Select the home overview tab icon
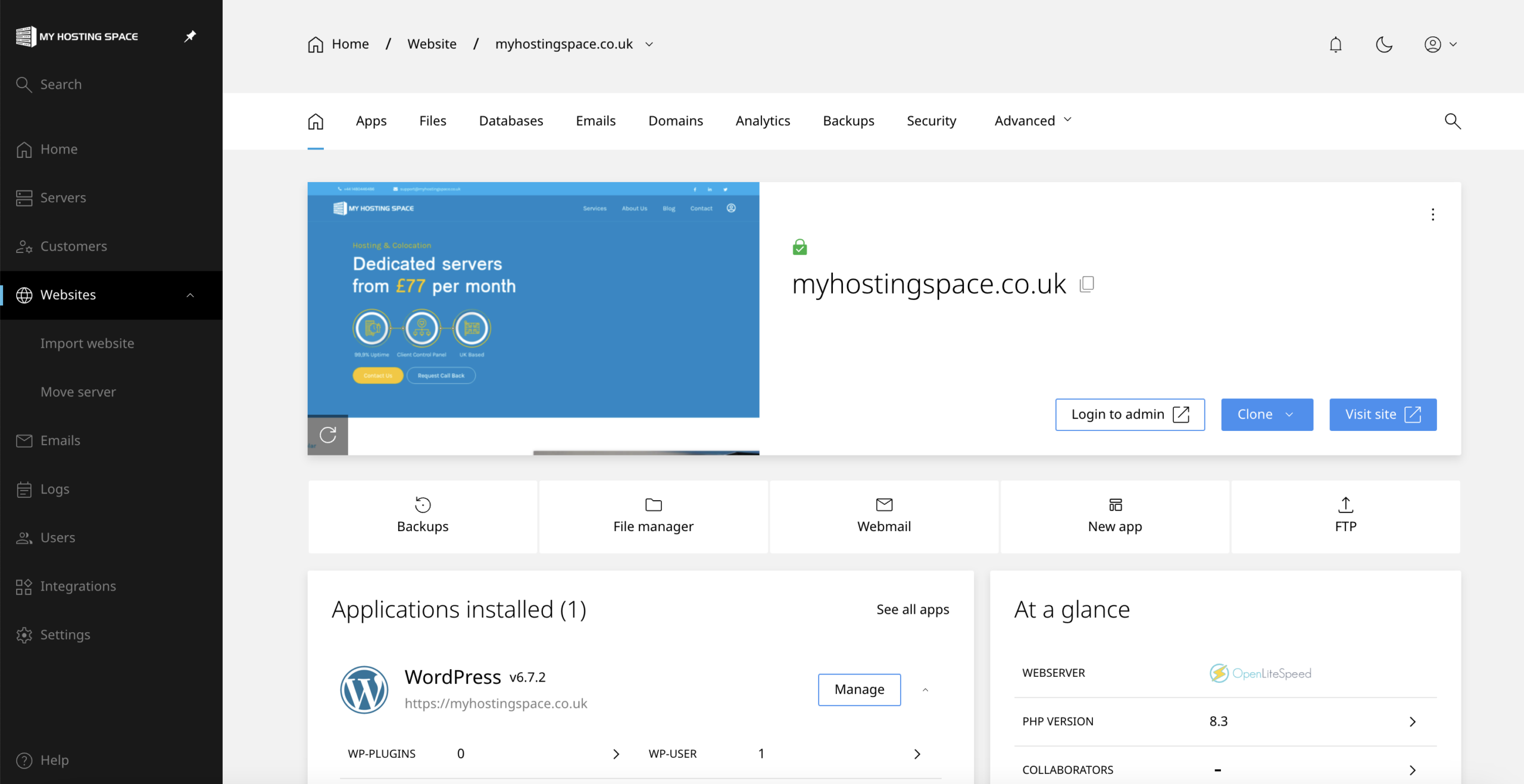 tap(316, 121)
